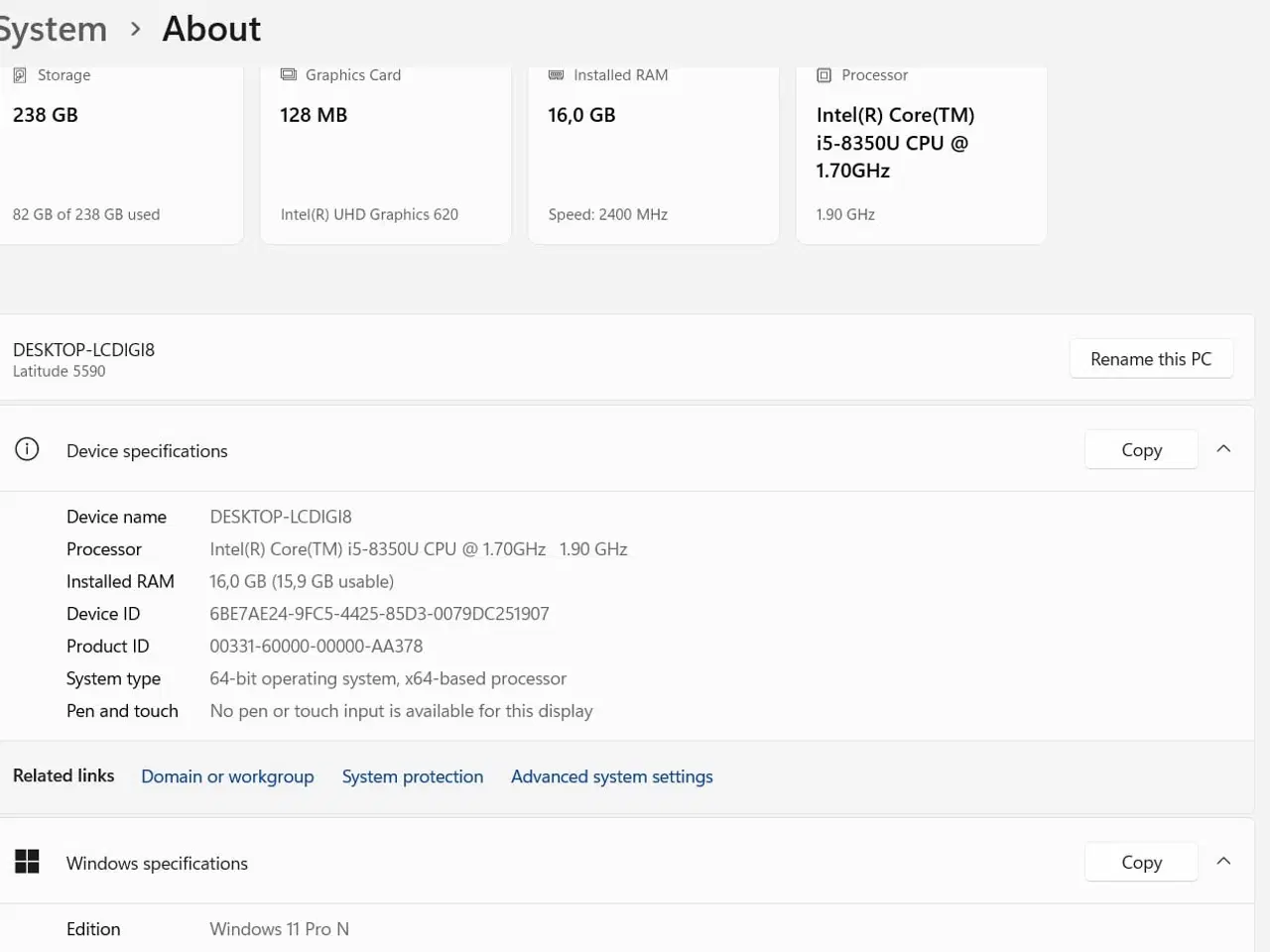Click the Device specifications info icon
Viewport: 1270px width, 952px height.
27,450
